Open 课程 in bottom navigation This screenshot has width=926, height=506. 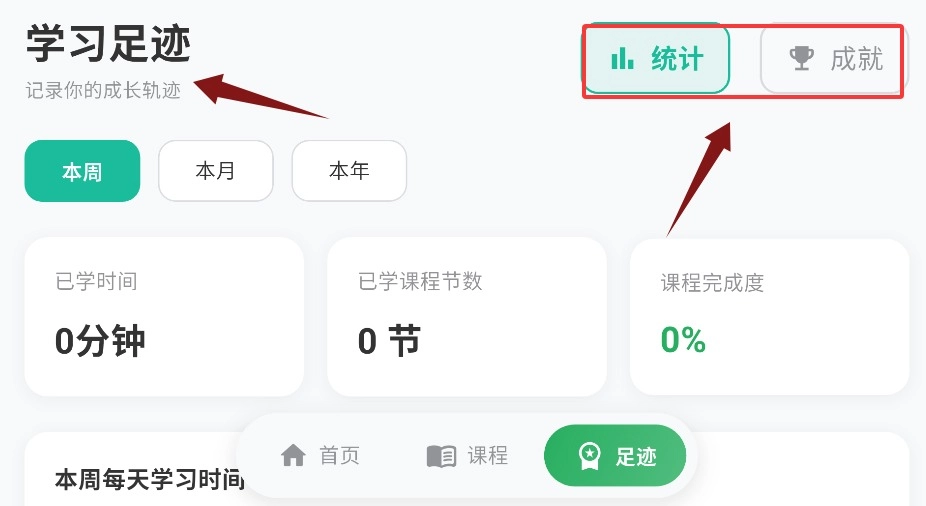pyautogui.click(x=467, y=456)
